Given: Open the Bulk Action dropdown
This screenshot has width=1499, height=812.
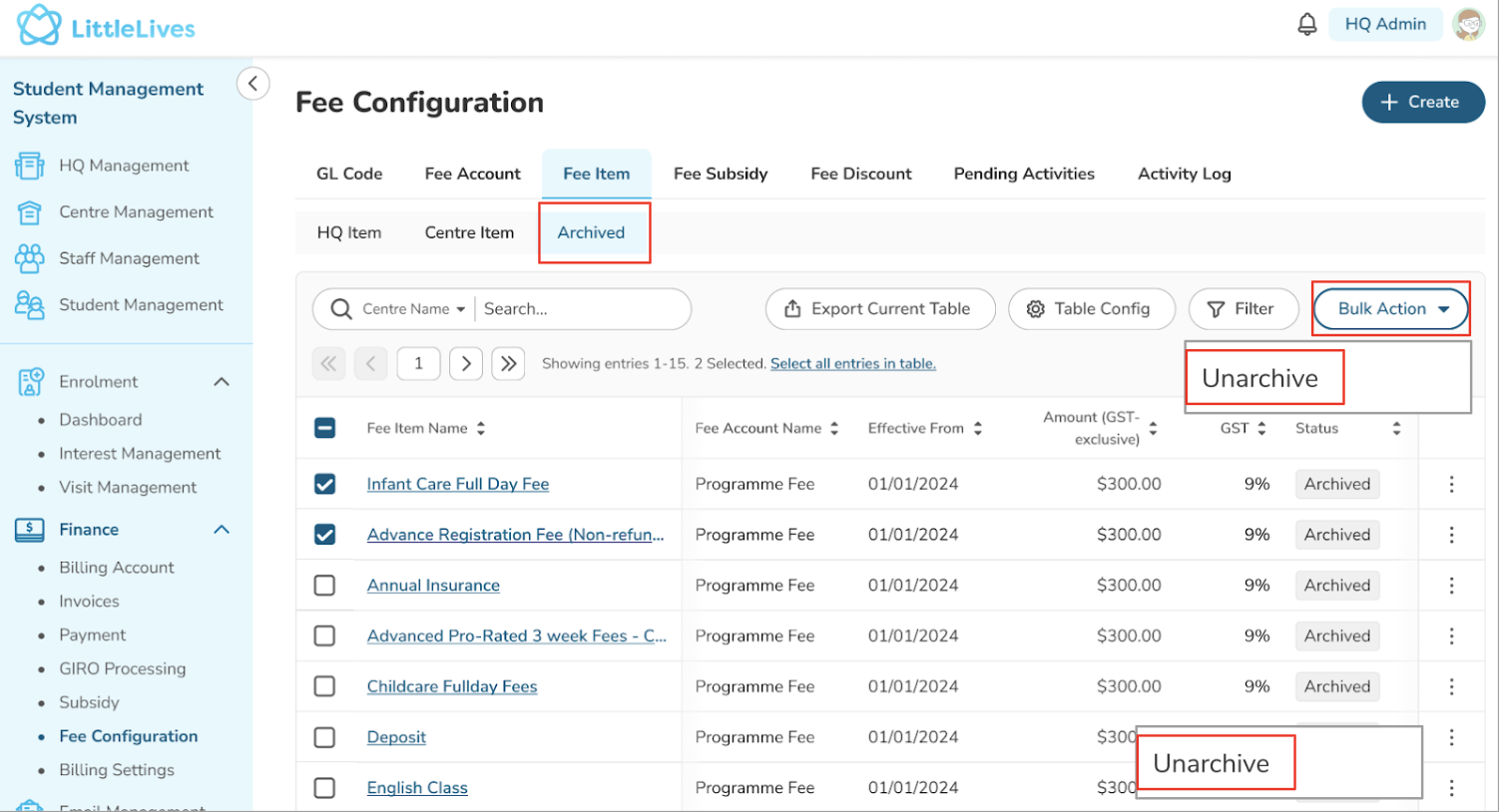Looking at the screenshot, I should 1390,309.
